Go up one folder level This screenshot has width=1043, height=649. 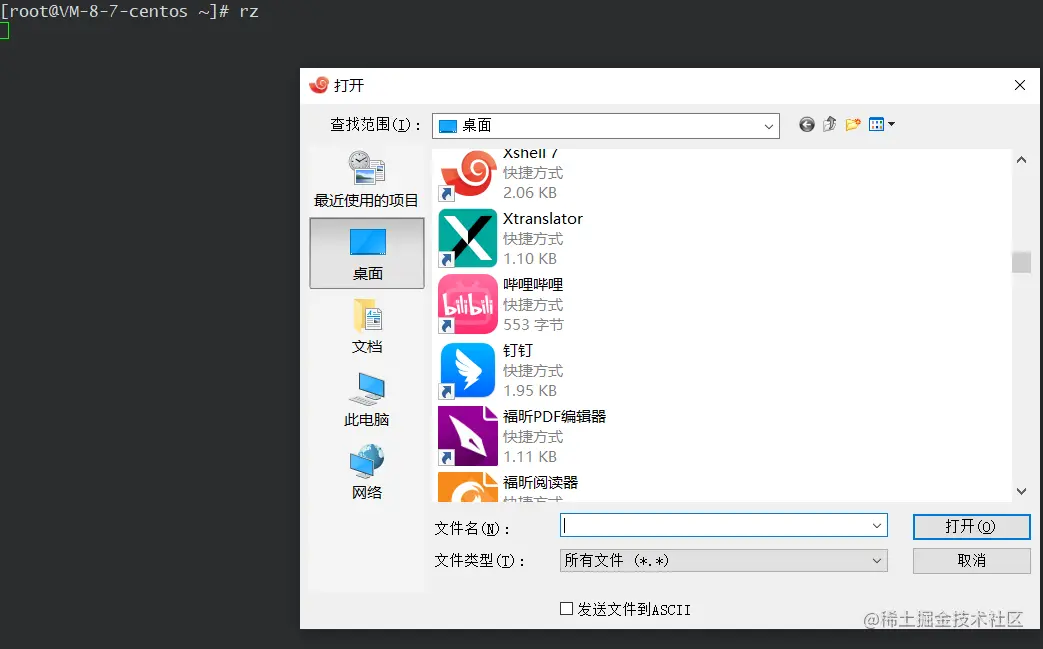829,124
